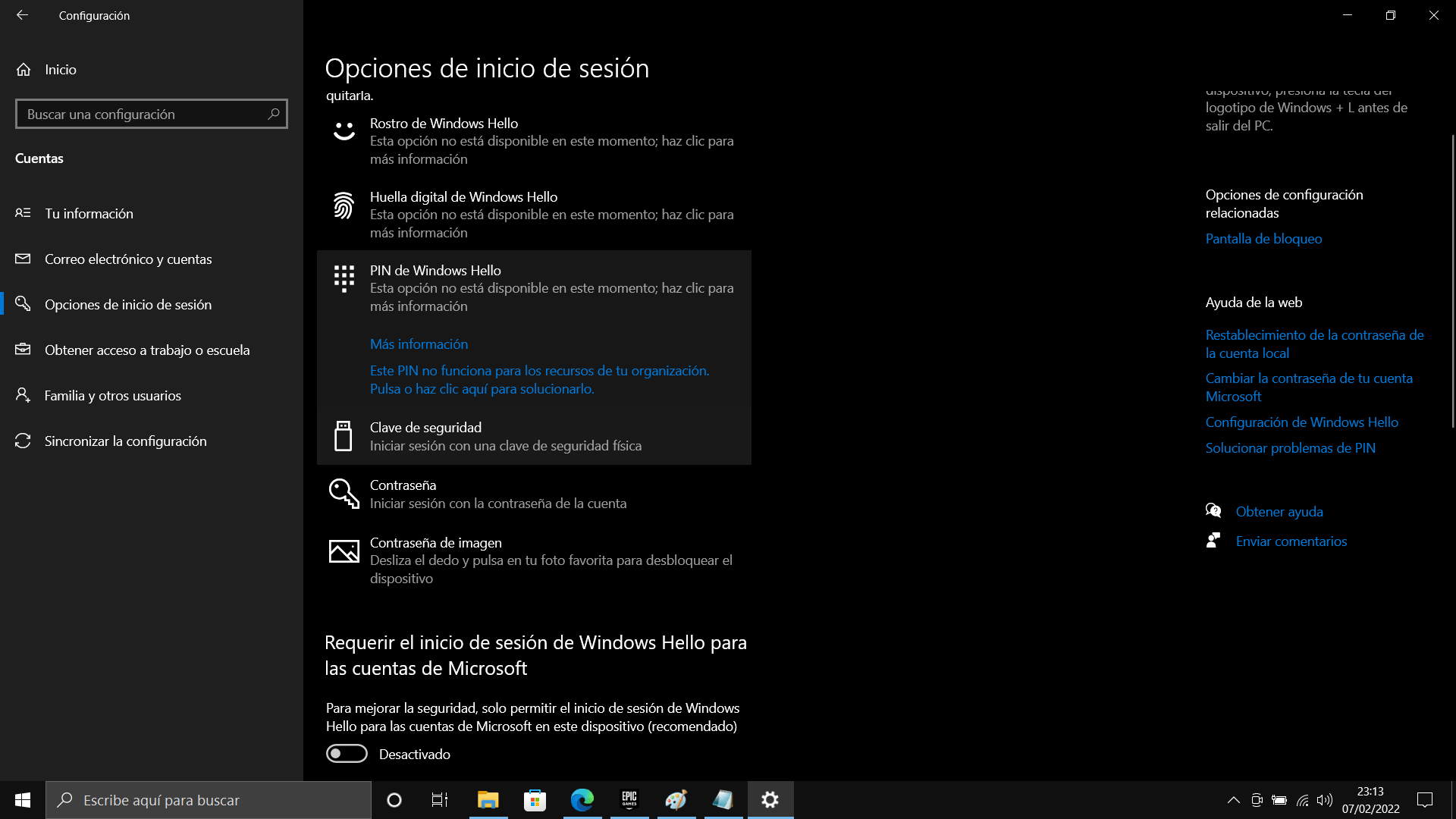
Task: Click the Más información link
Action: click(419, 344)
